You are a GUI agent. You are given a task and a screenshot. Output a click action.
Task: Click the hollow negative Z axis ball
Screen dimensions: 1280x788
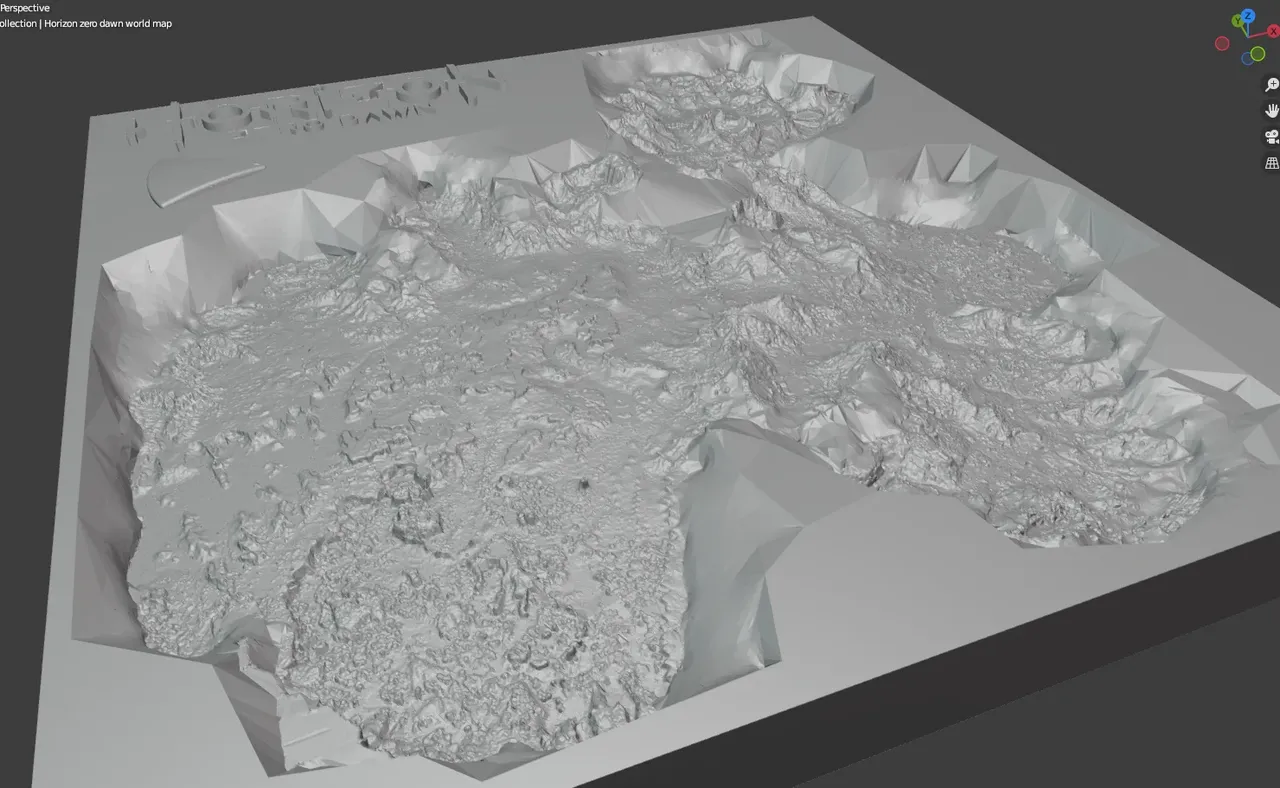(1248, 58)
